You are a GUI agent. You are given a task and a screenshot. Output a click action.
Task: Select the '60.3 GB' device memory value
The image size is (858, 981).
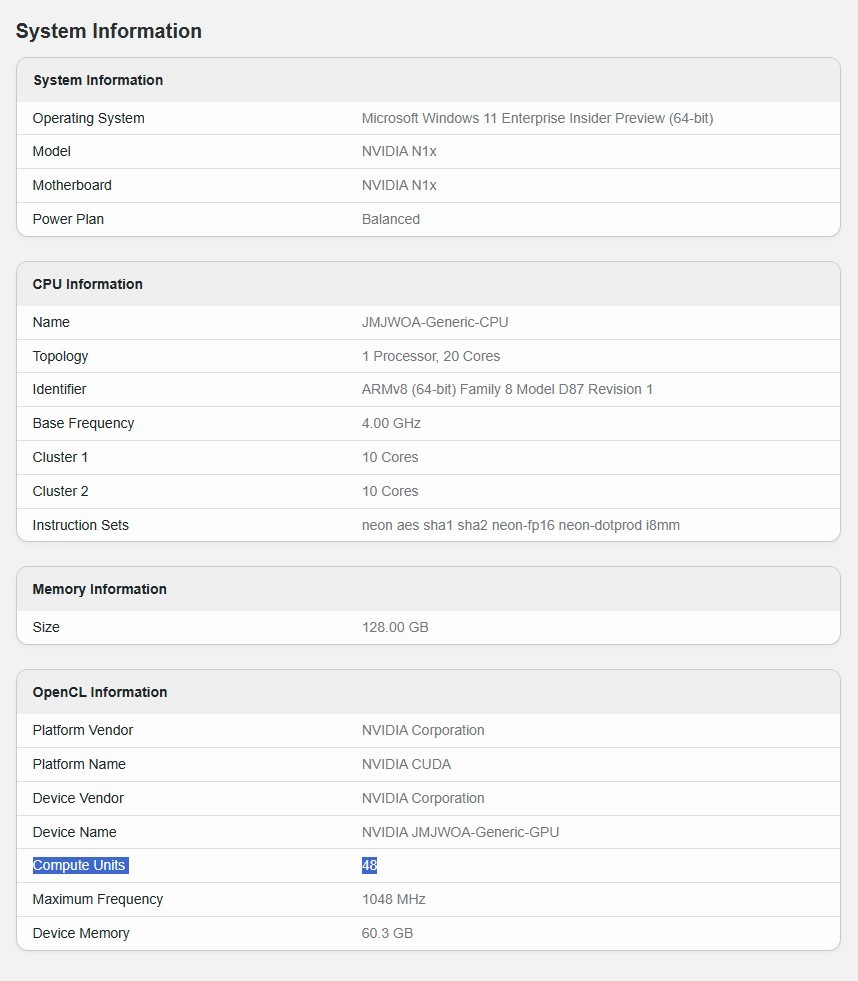click(x=387, y=933)
